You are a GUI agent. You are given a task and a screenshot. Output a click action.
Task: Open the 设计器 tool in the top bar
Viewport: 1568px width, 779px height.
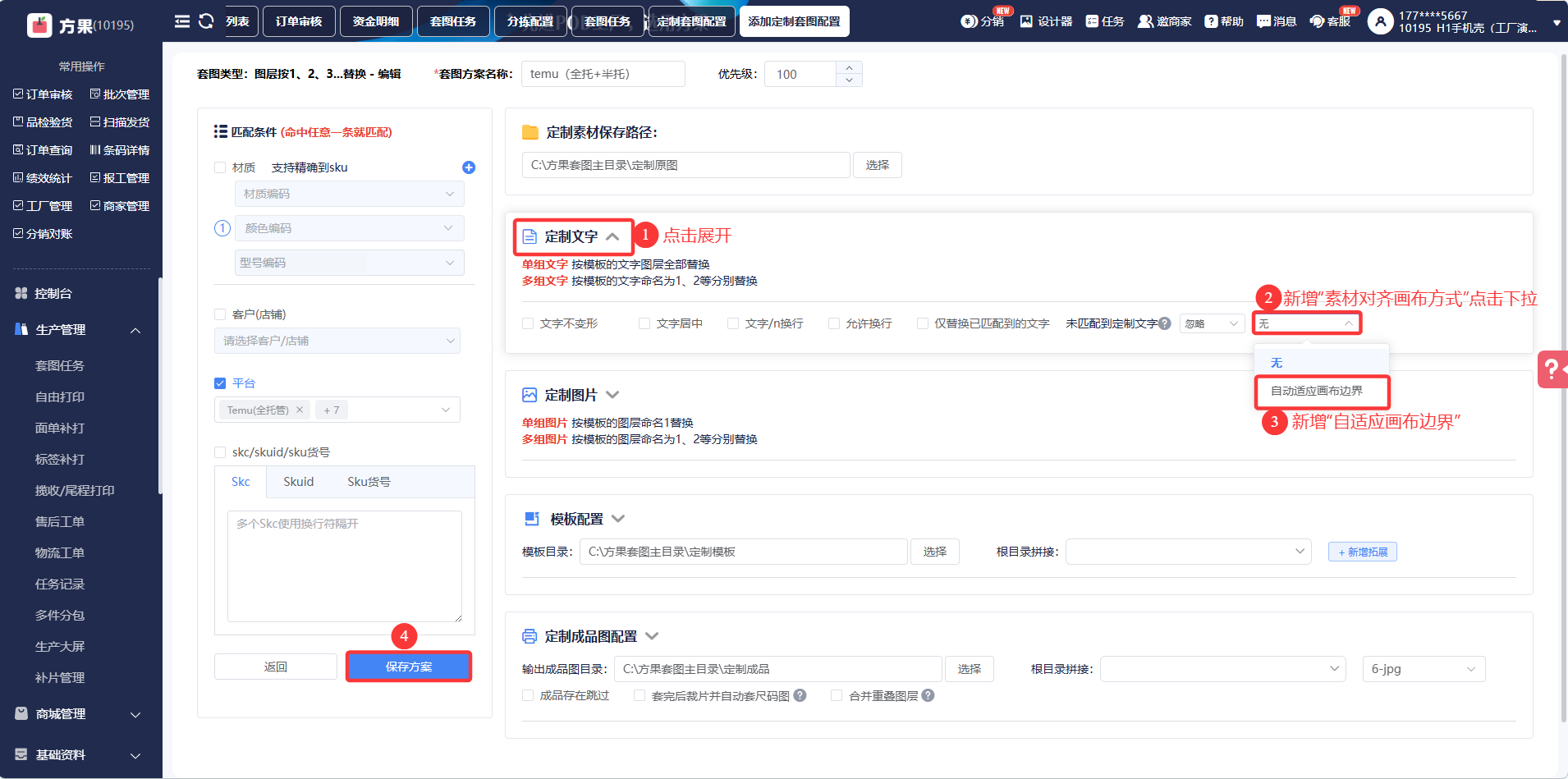(x=1046, y=21)
